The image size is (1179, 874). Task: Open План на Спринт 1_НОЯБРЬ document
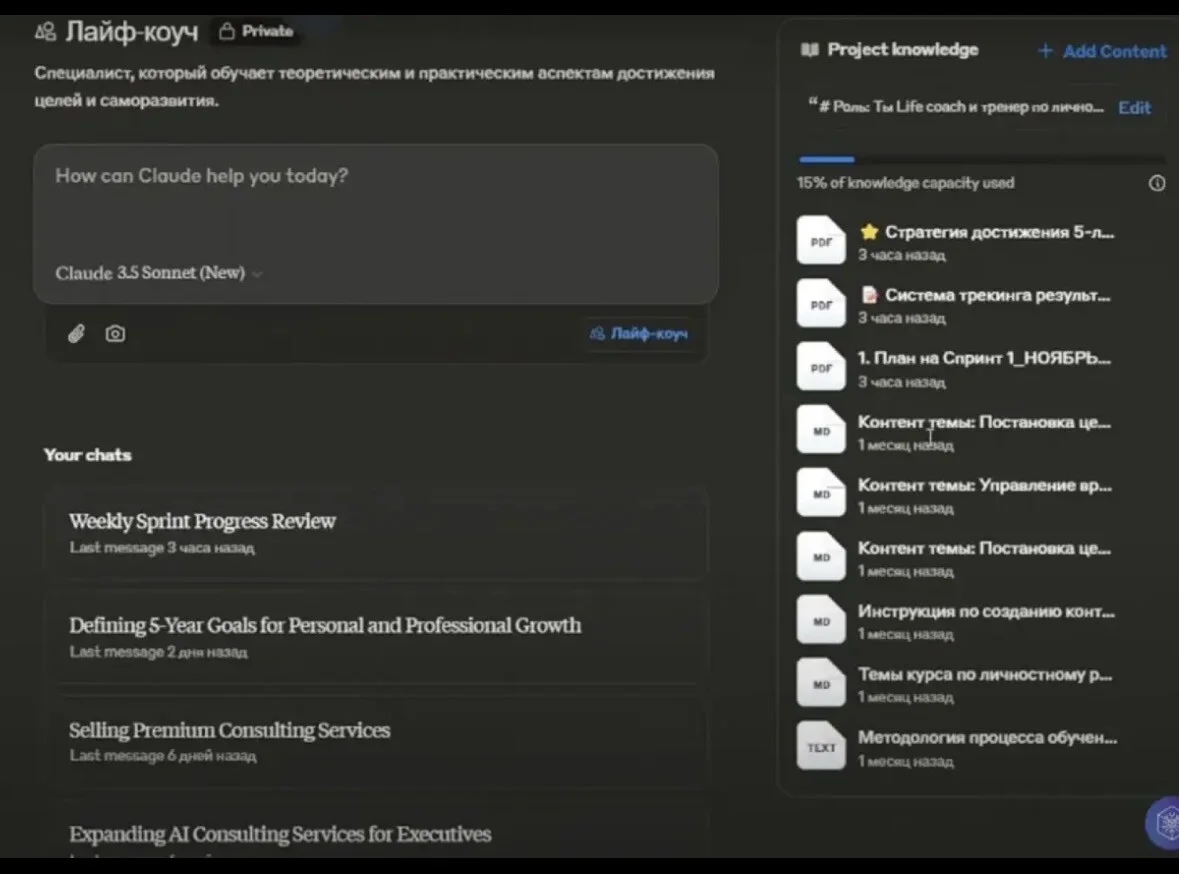pos(957,368)
